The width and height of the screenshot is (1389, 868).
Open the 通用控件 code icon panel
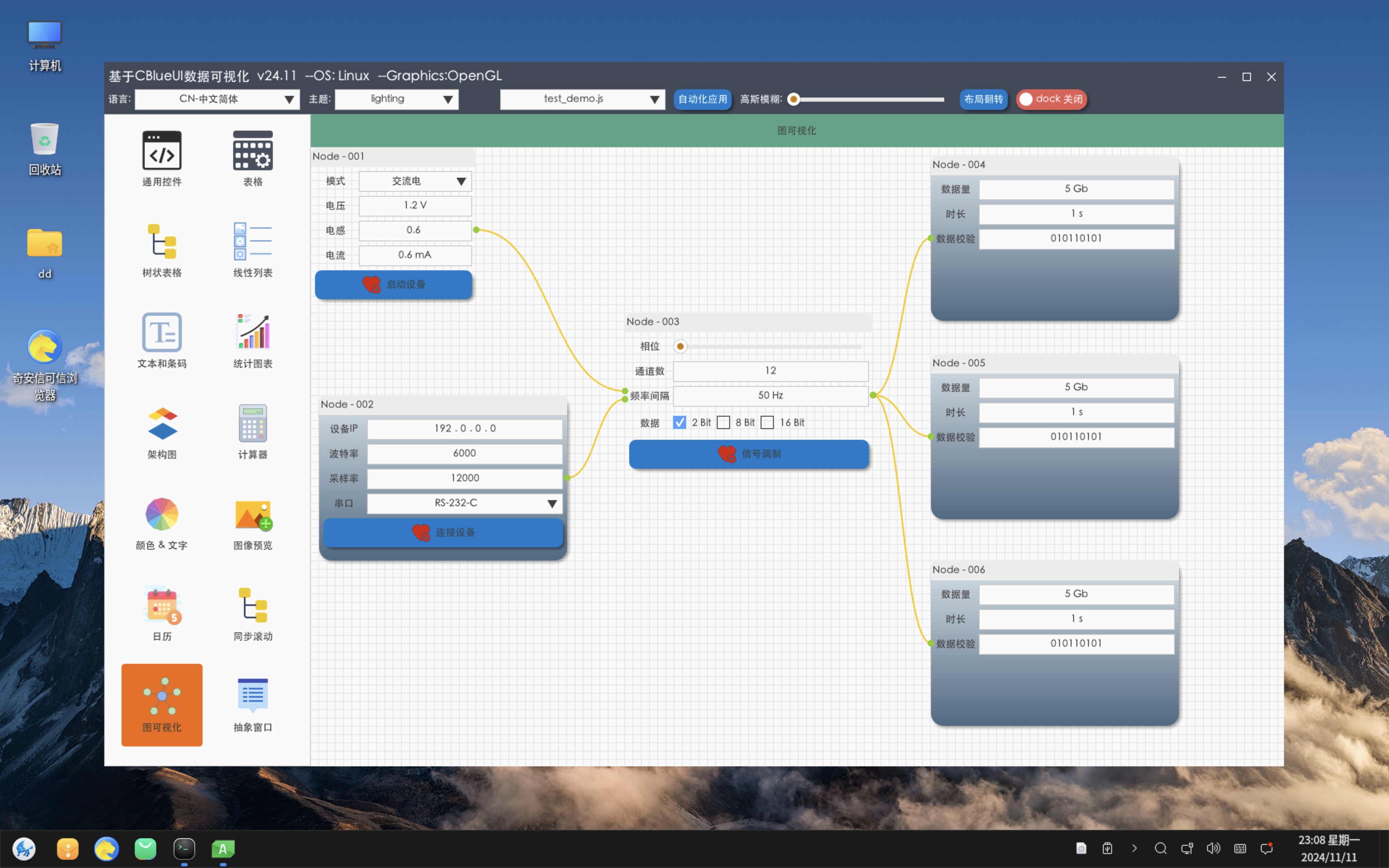coord(162,151)
